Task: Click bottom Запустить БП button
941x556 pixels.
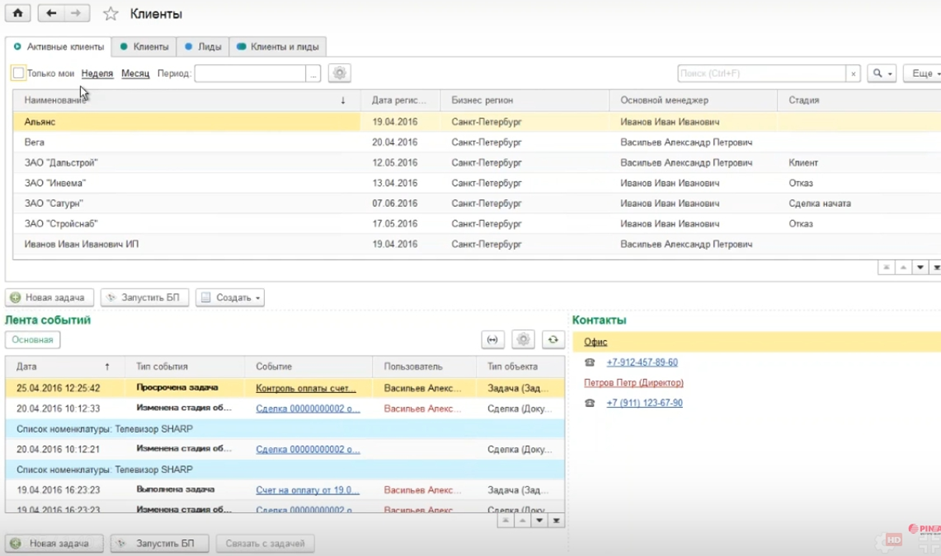Action: 160,543
